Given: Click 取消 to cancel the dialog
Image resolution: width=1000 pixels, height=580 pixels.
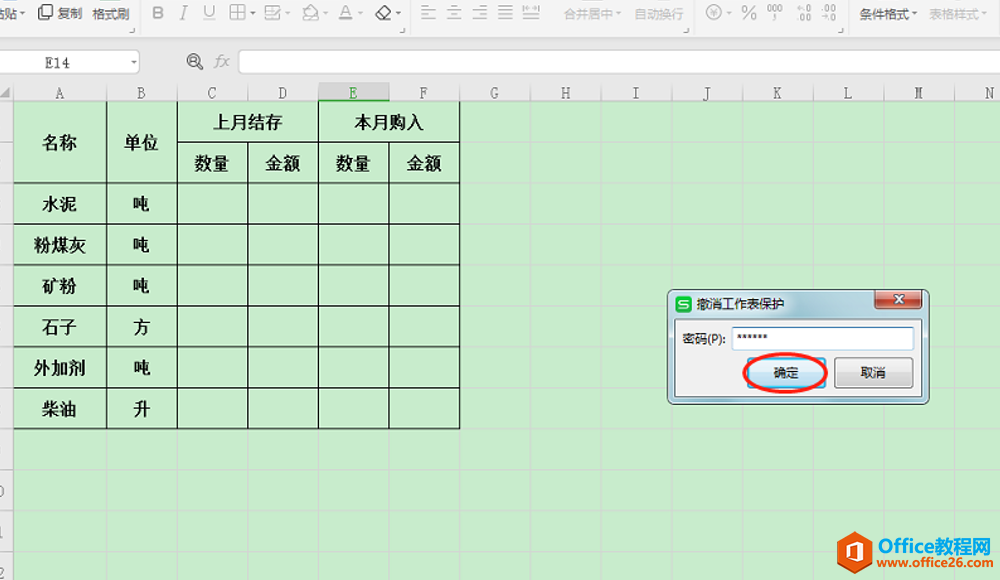Looking at the screenshot, I should click(873, 373).
